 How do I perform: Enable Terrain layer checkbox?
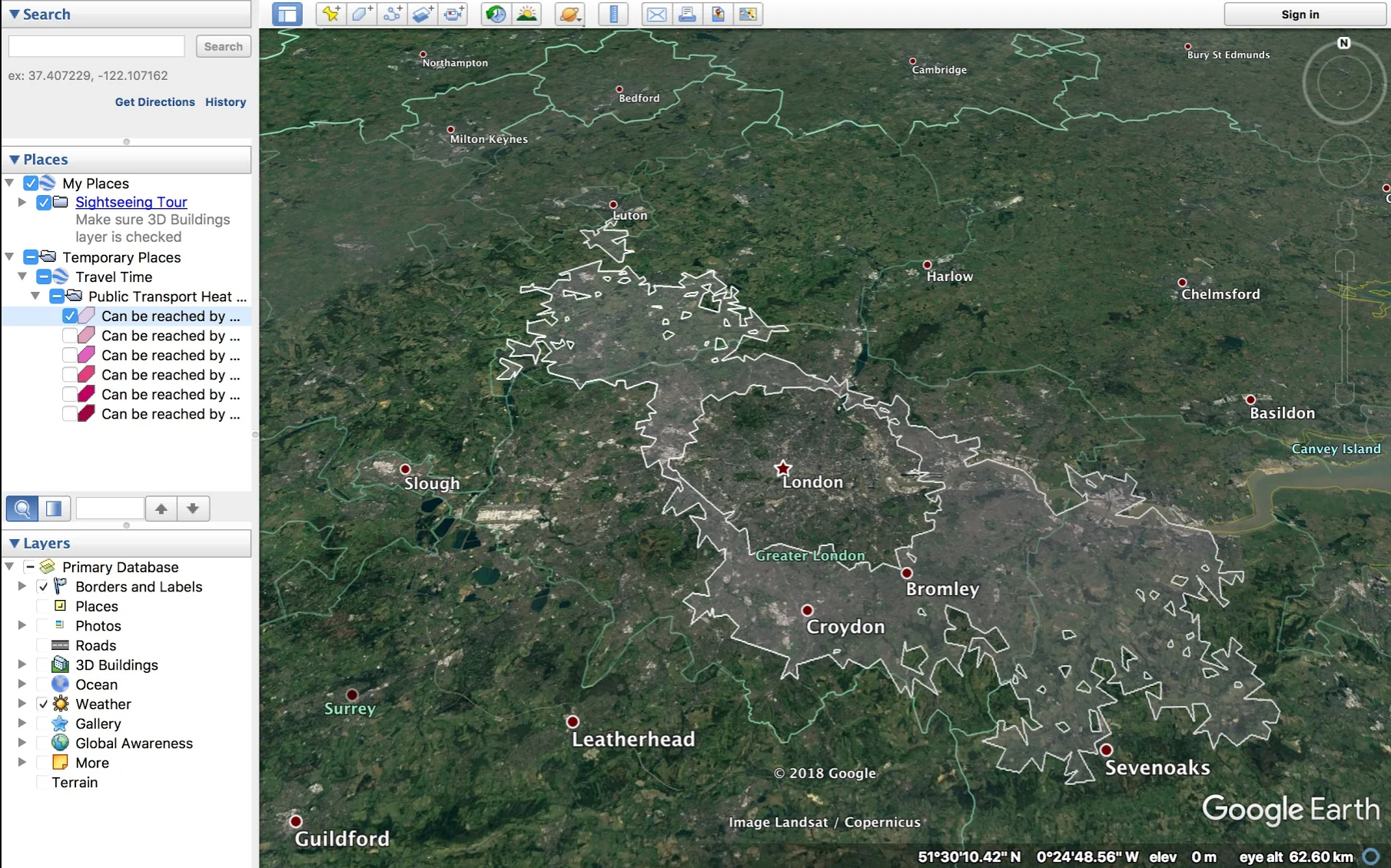point(43,783)
